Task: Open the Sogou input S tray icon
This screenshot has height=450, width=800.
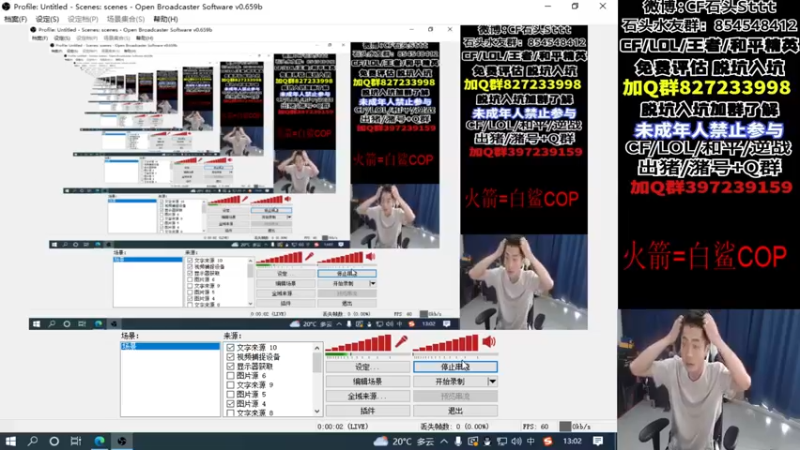Action: (x=547, y=441)
